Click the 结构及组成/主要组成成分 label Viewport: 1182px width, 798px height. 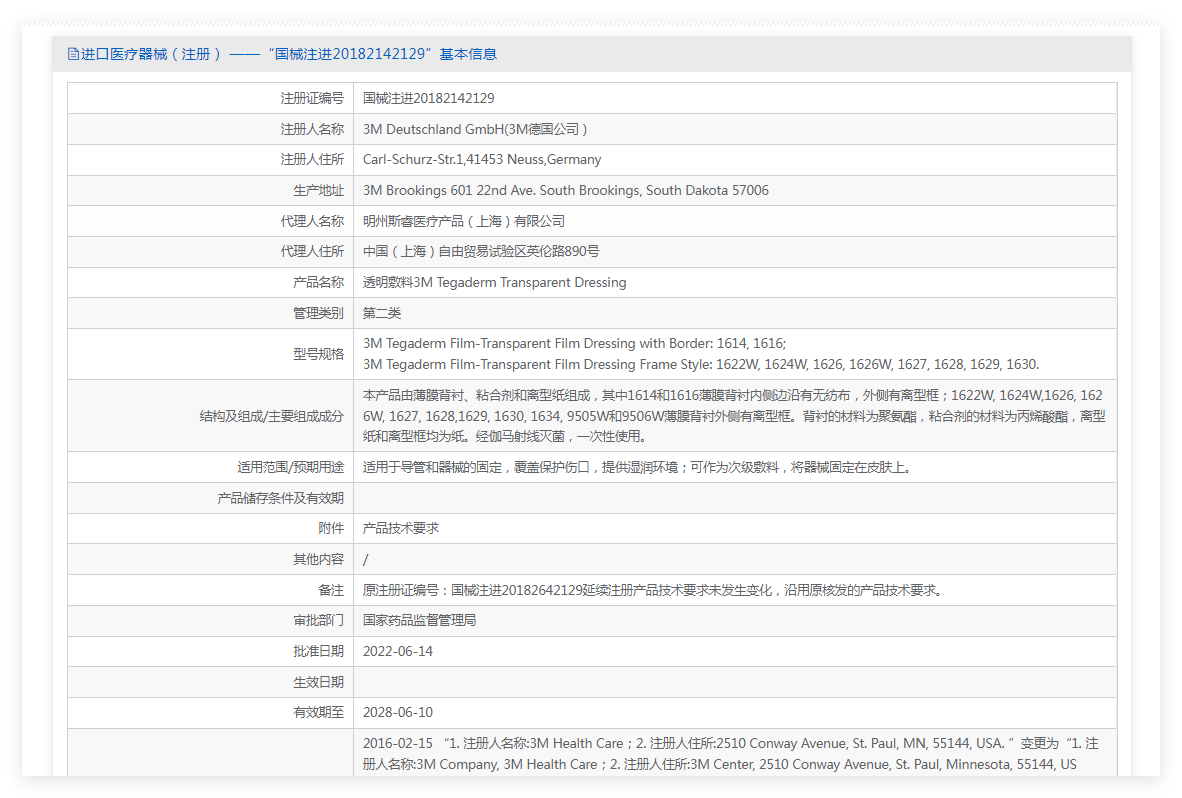coord(271,416)
